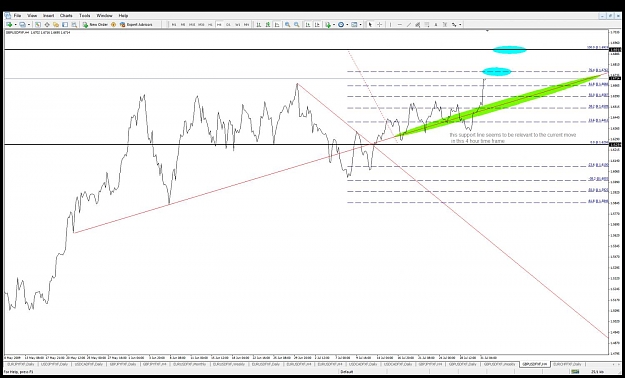Select the Arrows drawing tool
The image size is (625, 378).
tap(454, 25)
